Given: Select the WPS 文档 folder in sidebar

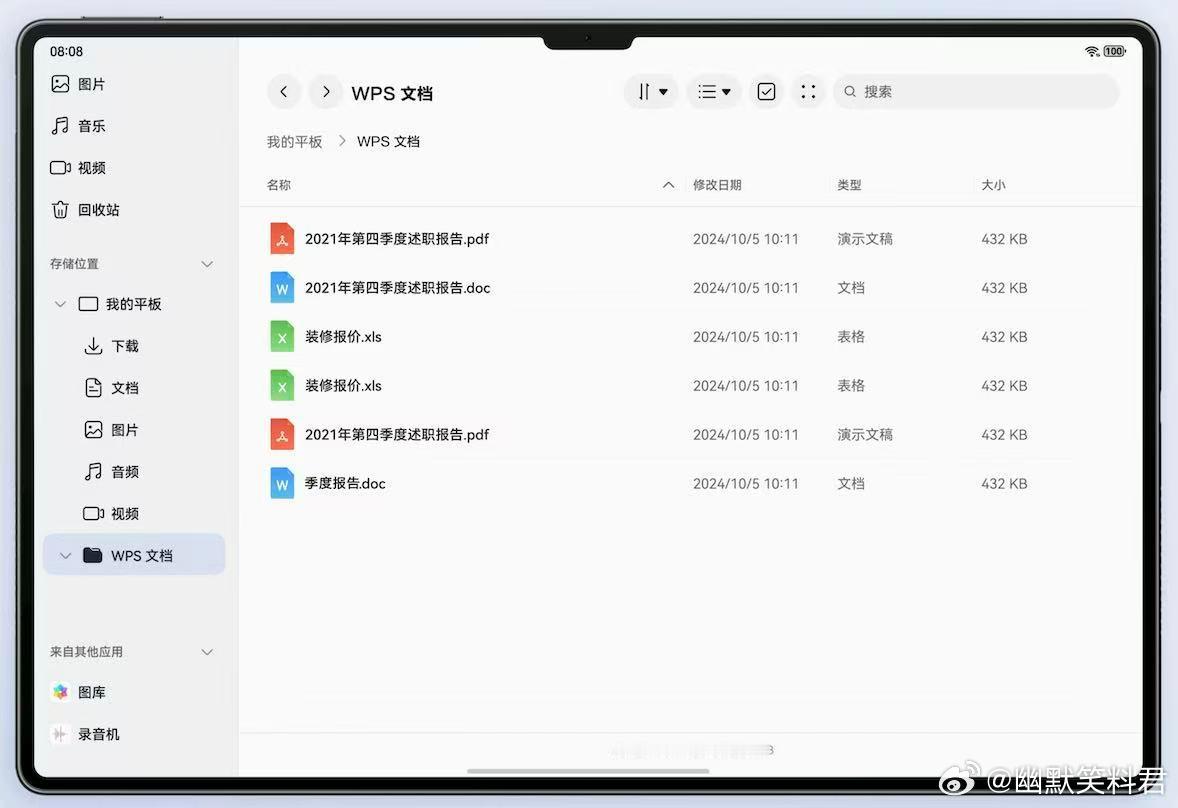Looking at the screenshot, I should 134,555.
